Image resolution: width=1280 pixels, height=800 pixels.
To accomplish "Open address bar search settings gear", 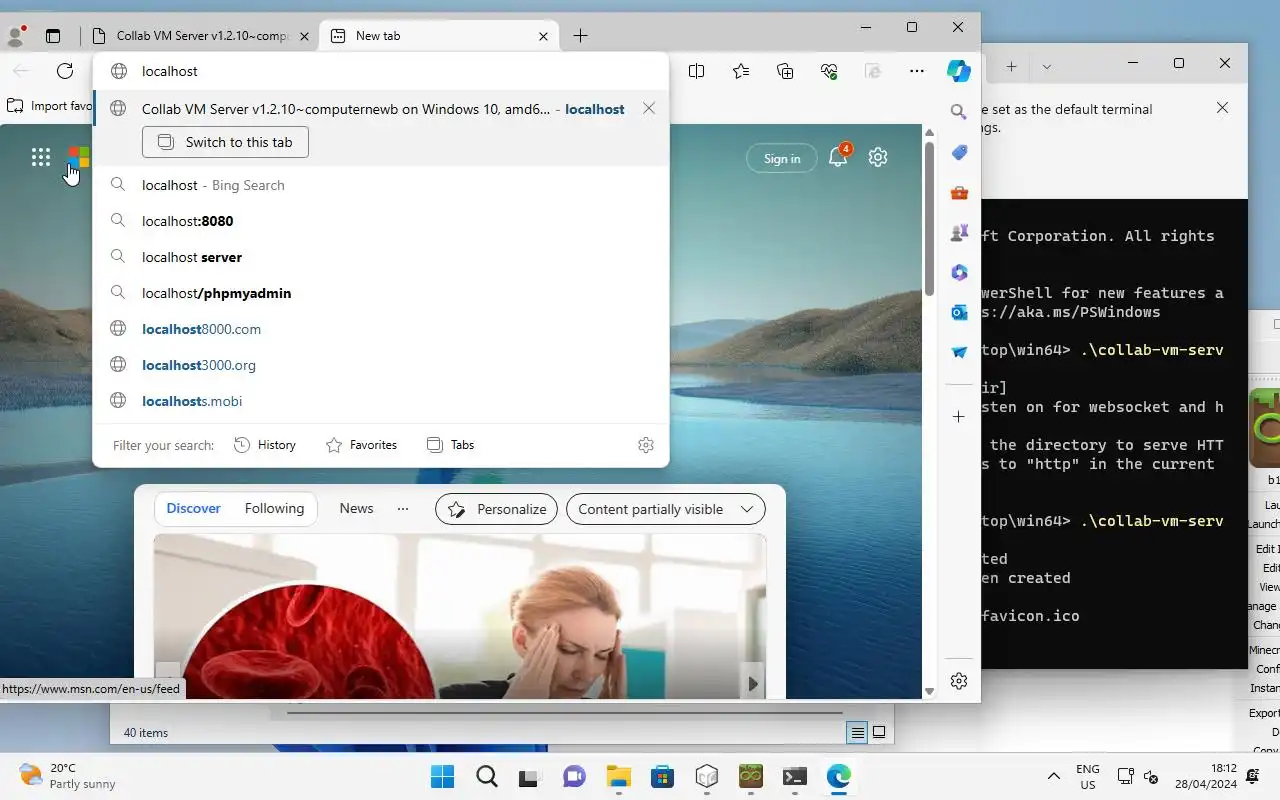I will pyautogui.click(x=646, y=445).
